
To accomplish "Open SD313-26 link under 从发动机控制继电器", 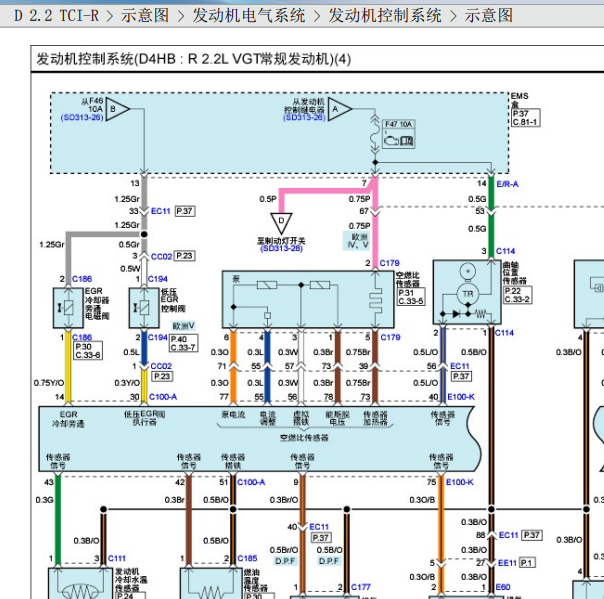I will point(304,117).
